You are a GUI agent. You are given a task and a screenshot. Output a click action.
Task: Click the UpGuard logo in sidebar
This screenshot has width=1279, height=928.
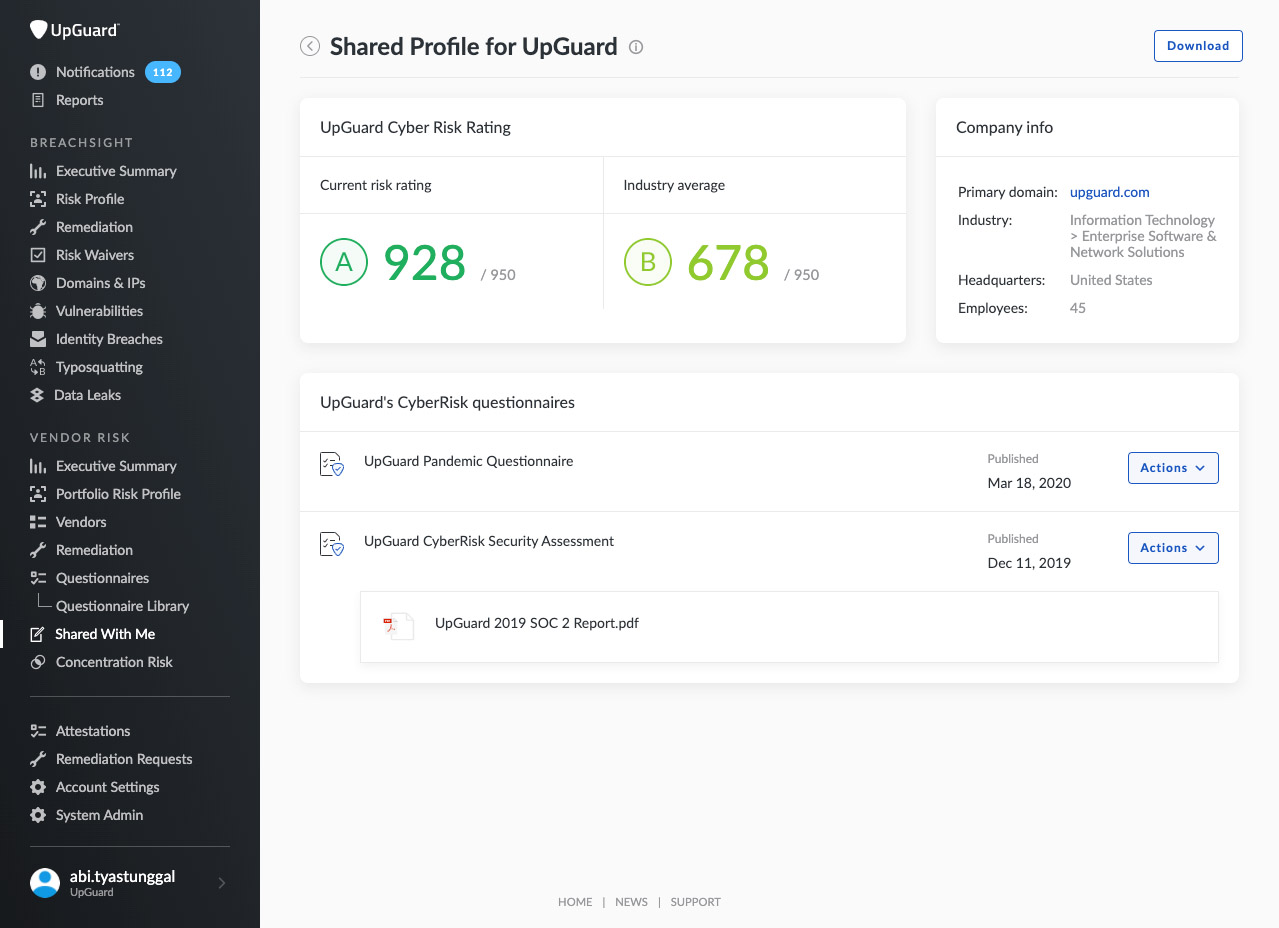pos(74,30)
